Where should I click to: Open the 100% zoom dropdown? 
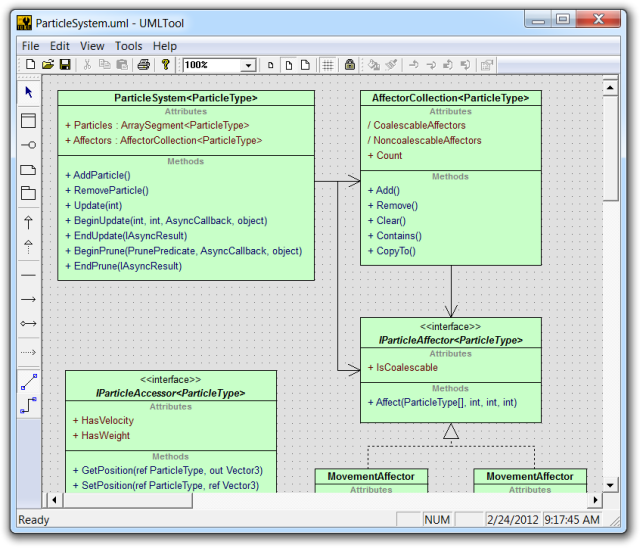[x=248, y=65]
